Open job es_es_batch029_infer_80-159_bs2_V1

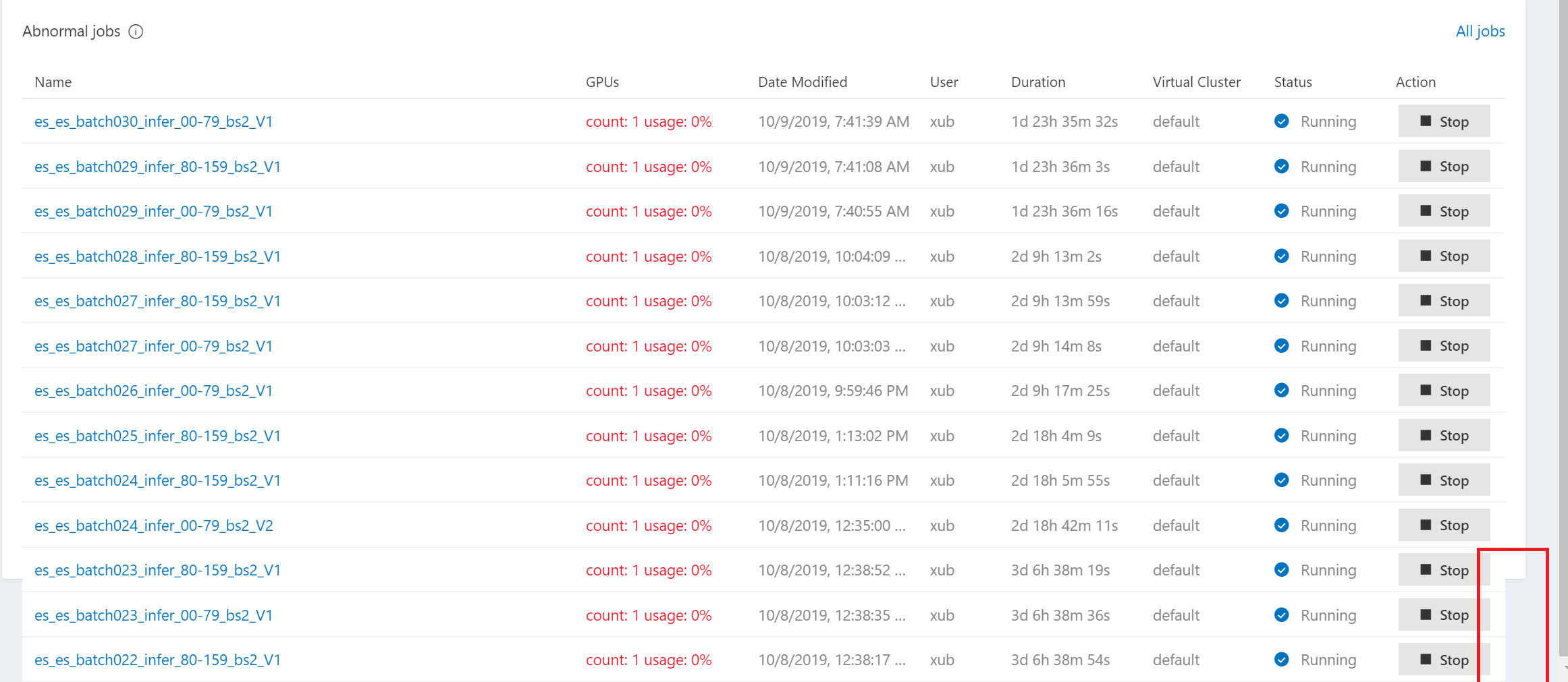coord(158,167)
